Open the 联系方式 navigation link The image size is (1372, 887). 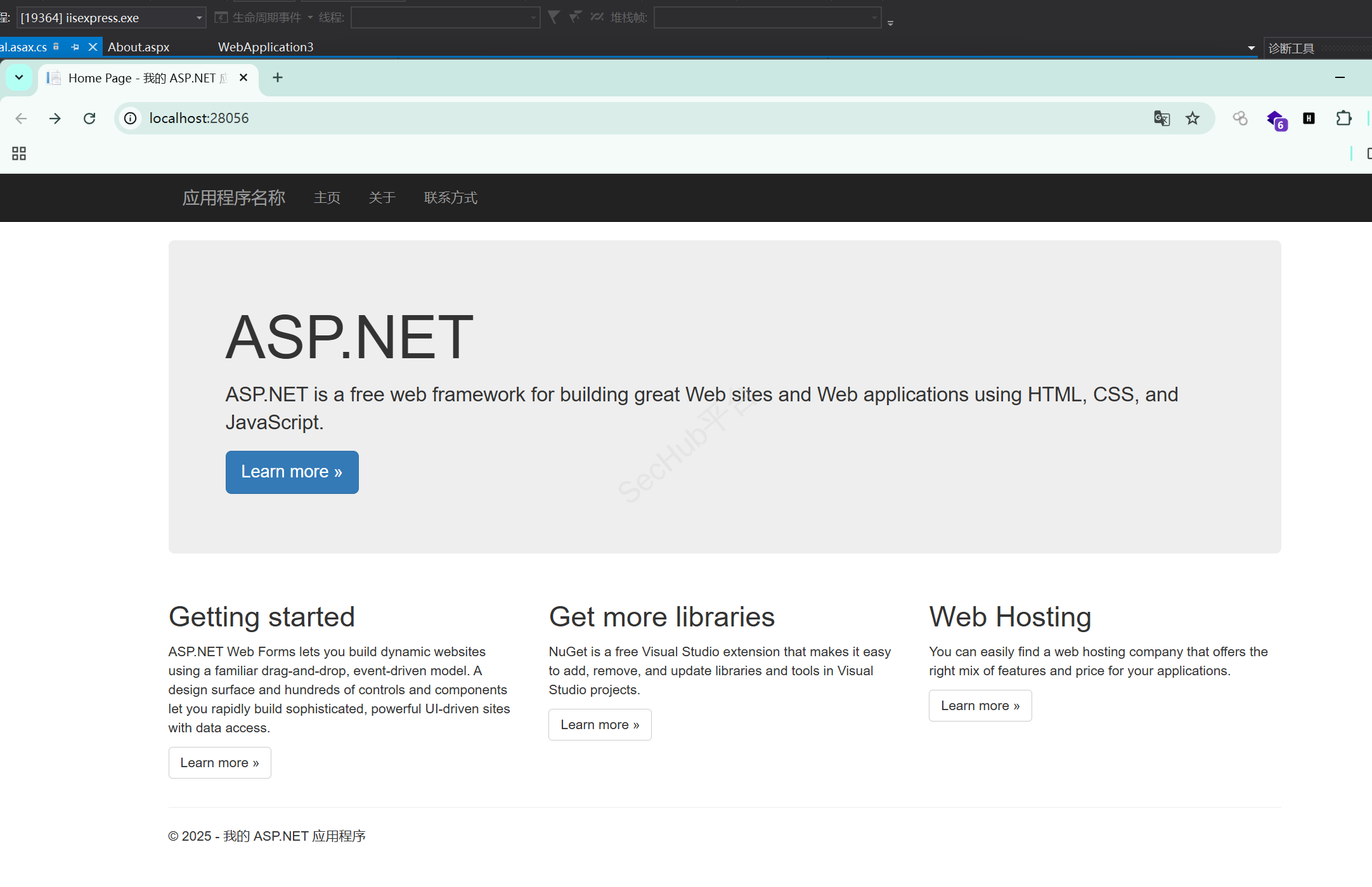click(450, 198)
